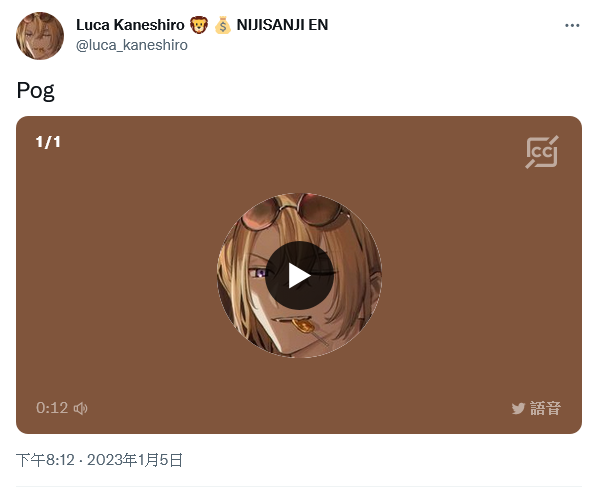Play the voice tweet audio
598x487 pixels.
click(x=299, y=275)
